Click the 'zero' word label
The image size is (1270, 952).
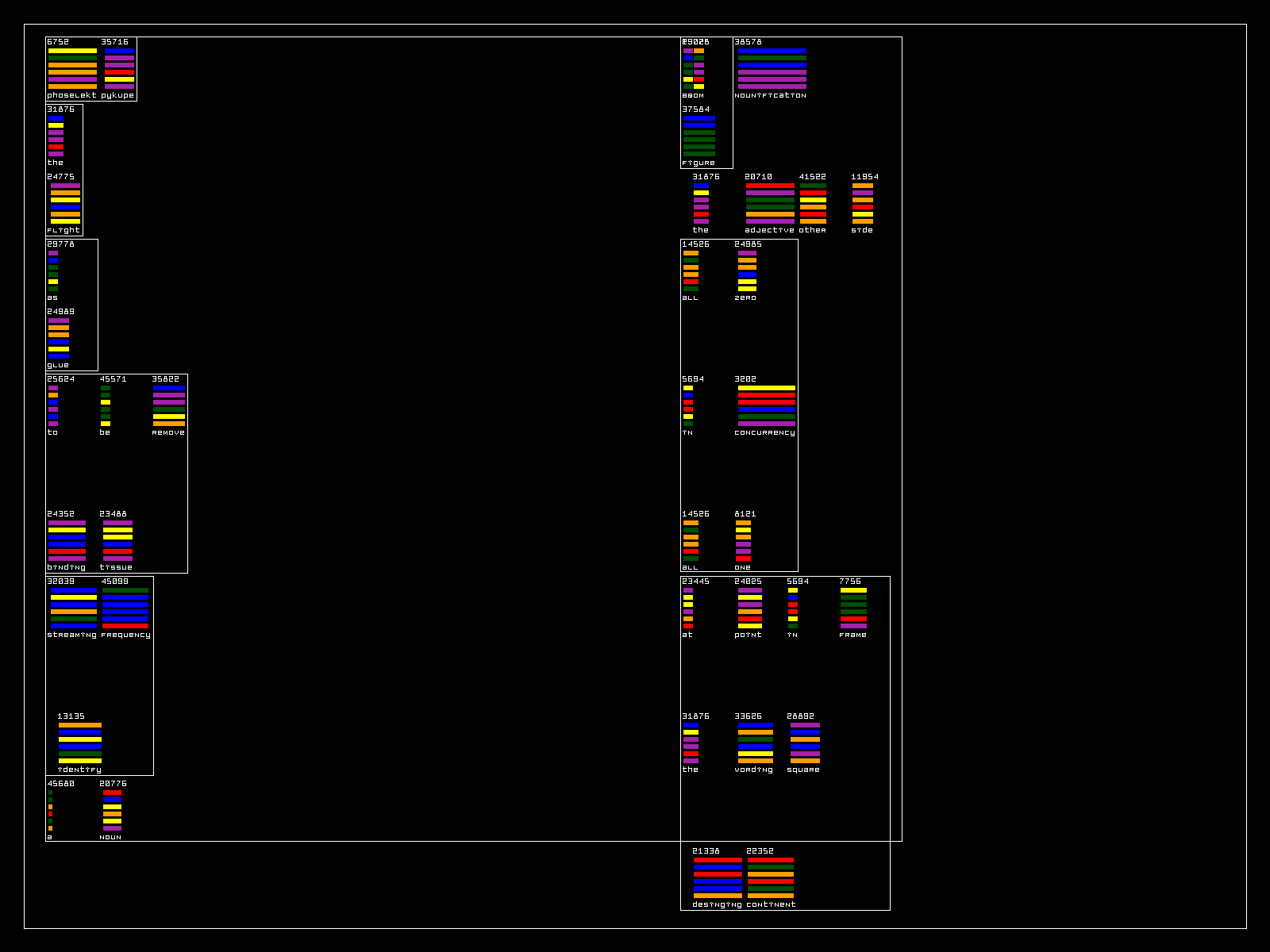[x=745, y=297]
